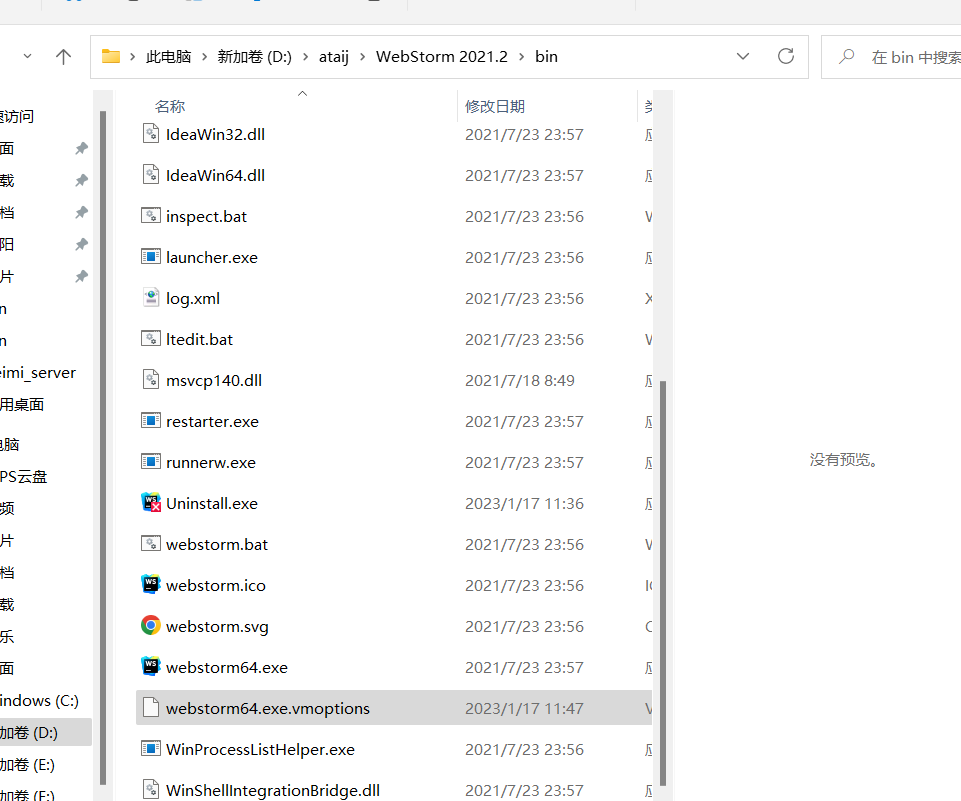Click the navigation pane vertical scrollbar
Screen dimensions: 961x801
pyautogui.click(x=103, y=447)
